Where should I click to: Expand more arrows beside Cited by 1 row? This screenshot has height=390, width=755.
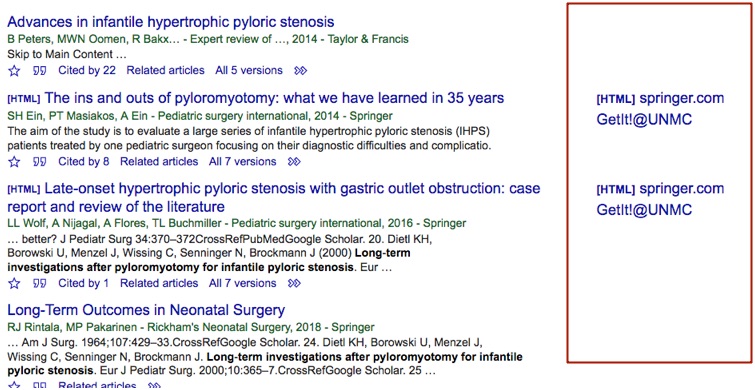tap(294, 283)
